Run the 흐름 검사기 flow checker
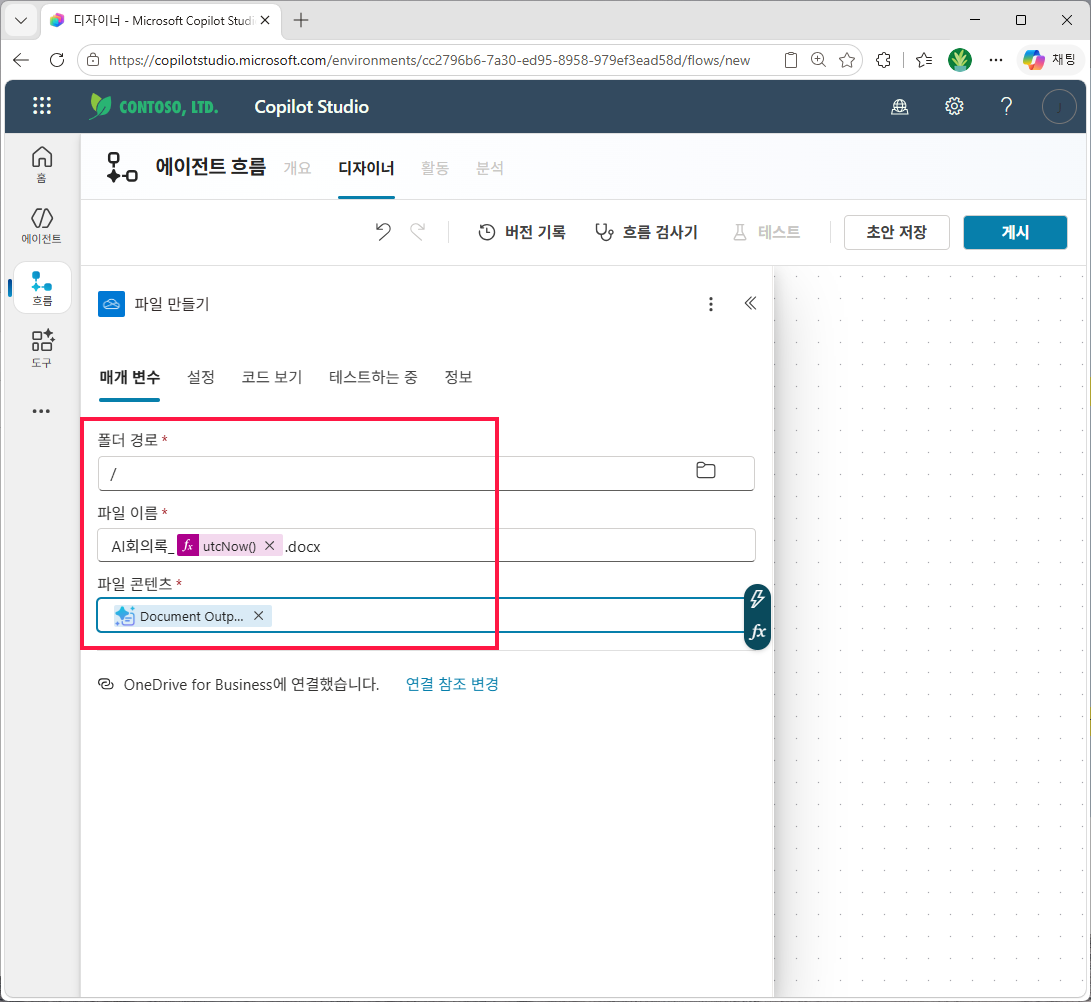 (x=646, y=232)
